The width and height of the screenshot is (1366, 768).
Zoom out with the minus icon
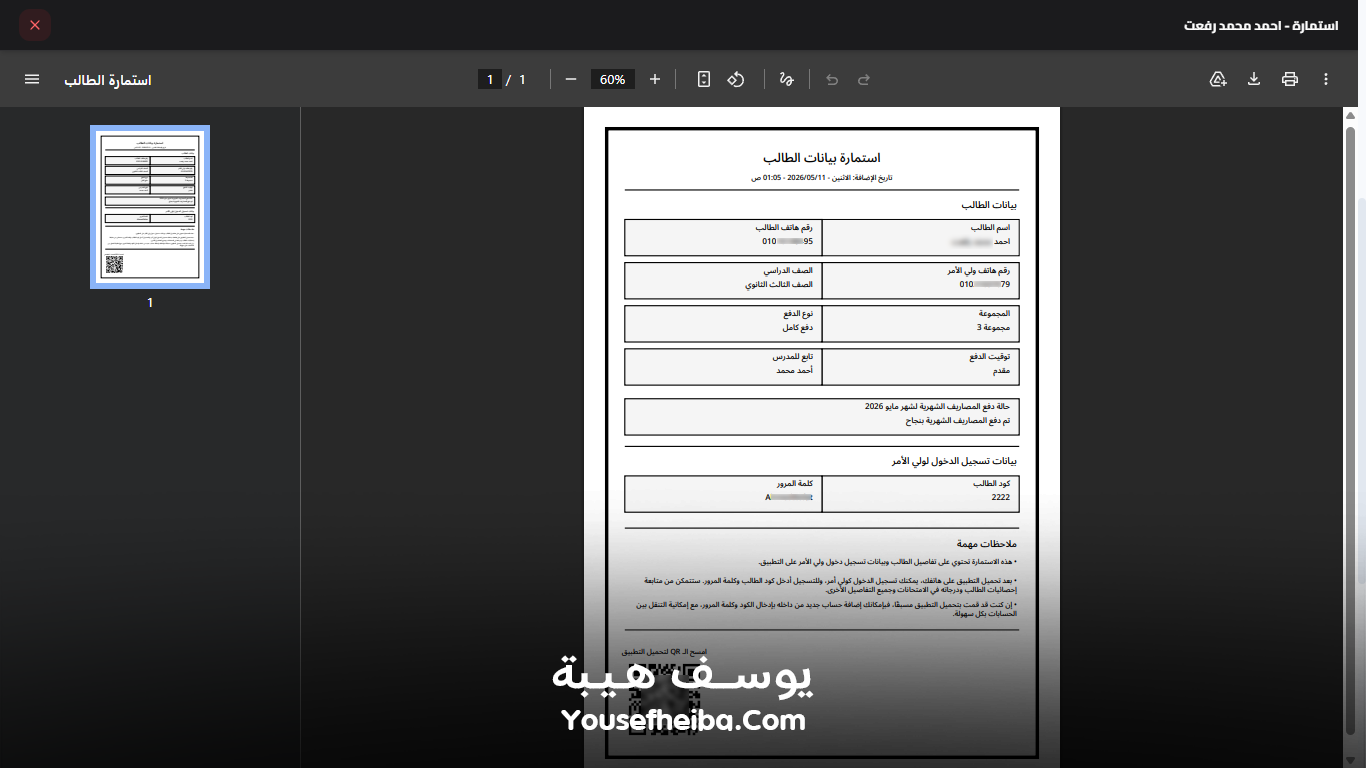[x=571, y=79]
